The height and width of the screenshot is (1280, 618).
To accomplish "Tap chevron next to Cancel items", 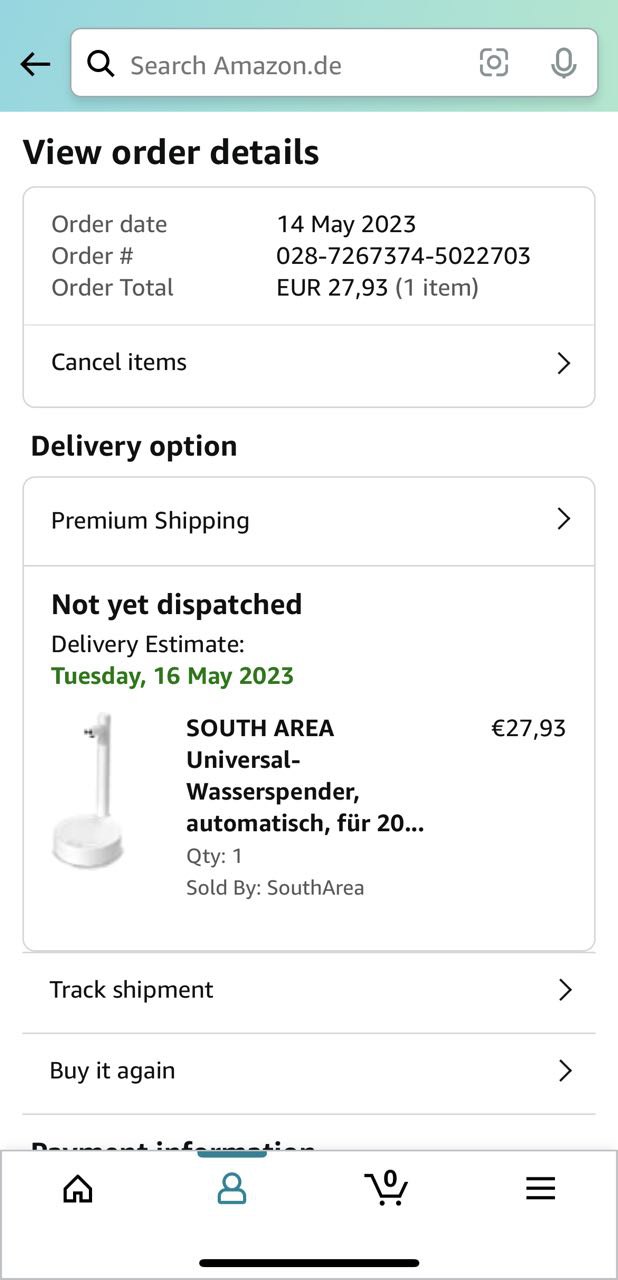I will (x=564, y=363).
